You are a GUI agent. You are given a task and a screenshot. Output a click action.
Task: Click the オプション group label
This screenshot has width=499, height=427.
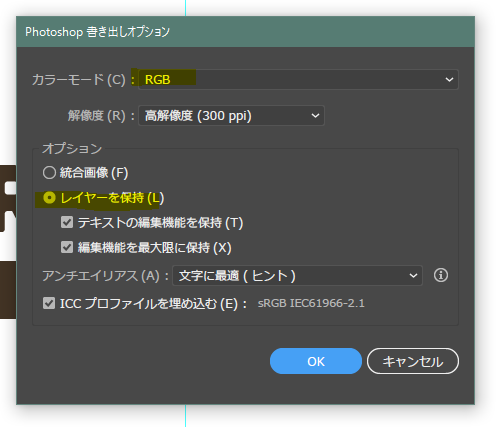[x=72, y=148]
